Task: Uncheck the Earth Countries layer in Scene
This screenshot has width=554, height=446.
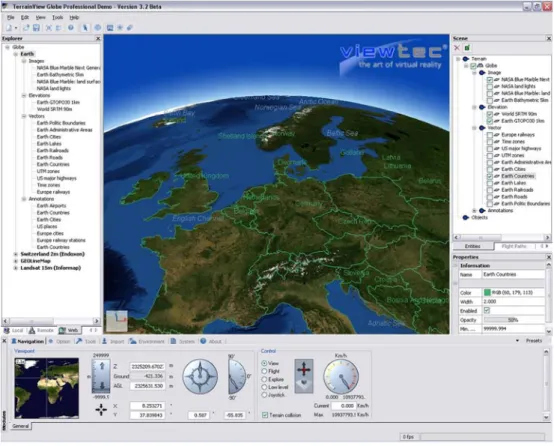Action: (x=490, y=176)
